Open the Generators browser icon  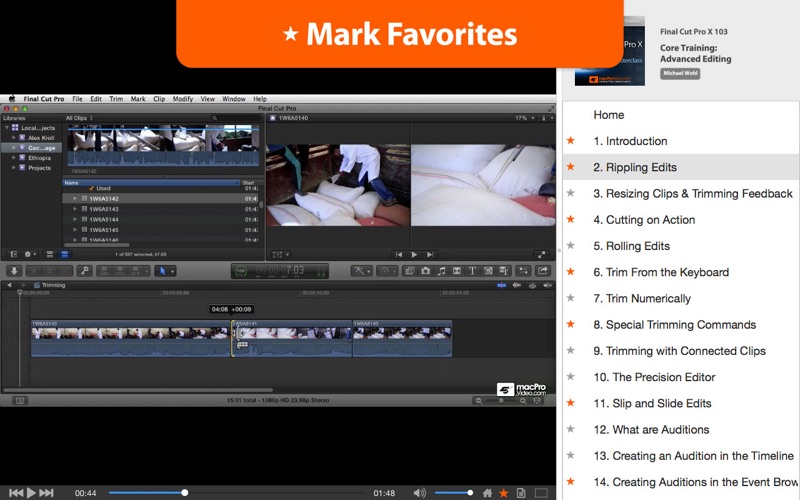pyautogui.click(x=488, y=271)
